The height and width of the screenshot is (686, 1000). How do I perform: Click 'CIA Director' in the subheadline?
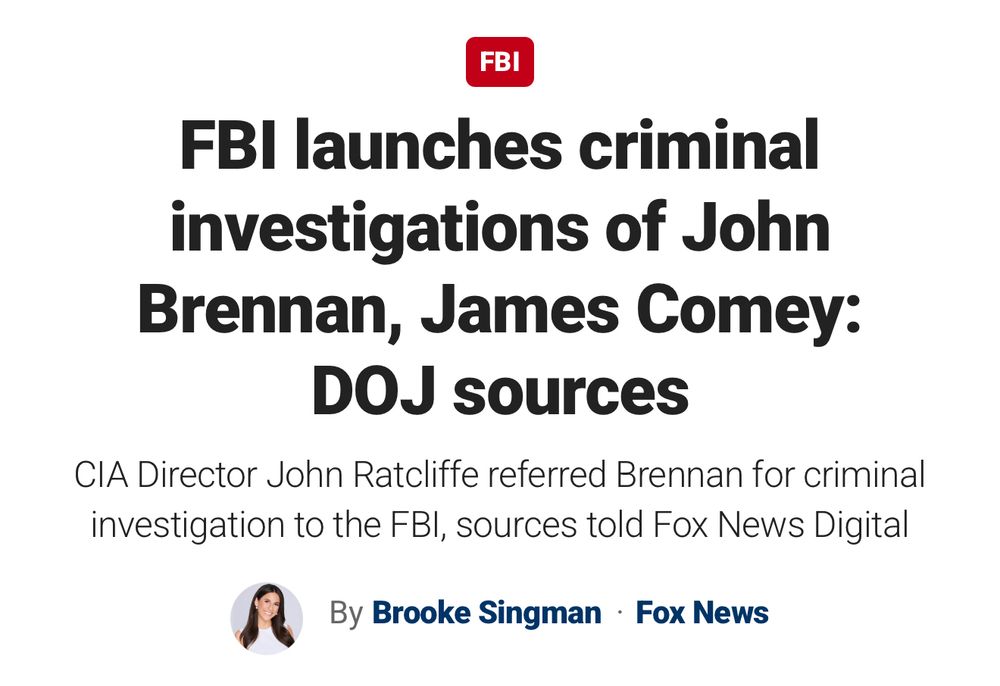(x=166, y=475)
